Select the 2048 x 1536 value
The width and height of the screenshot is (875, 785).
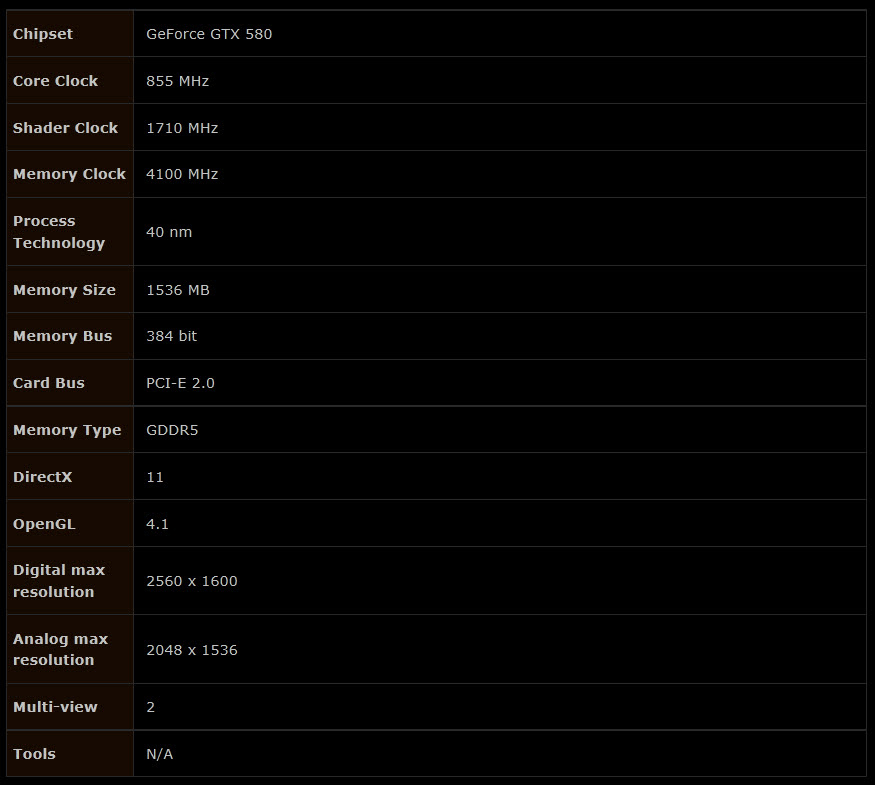click(x=192, y=650)
